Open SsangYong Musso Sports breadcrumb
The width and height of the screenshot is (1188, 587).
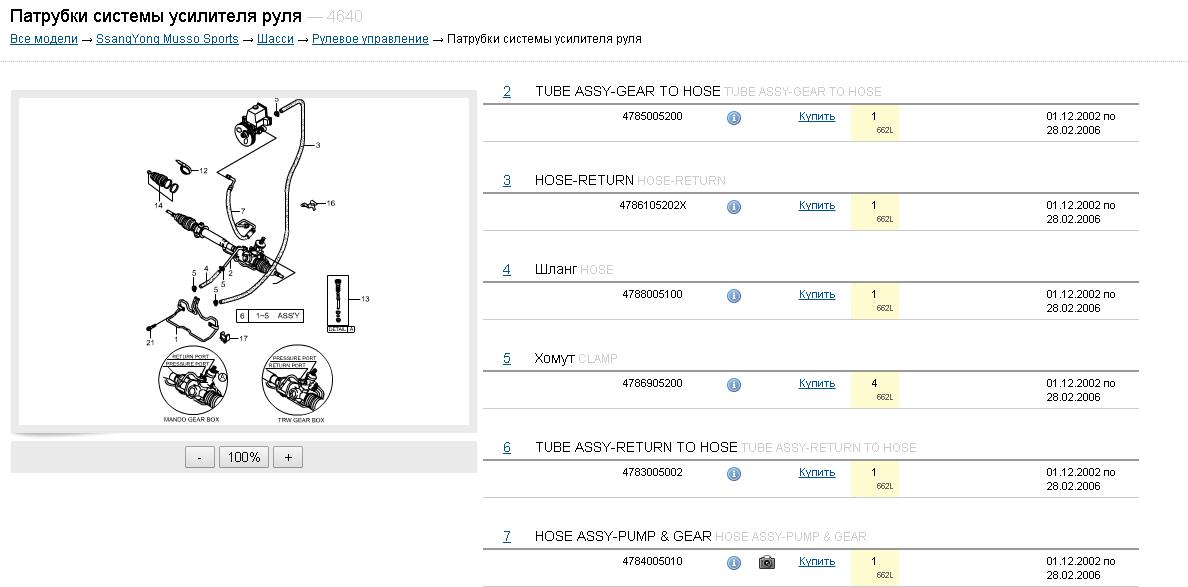coord(167,39)
